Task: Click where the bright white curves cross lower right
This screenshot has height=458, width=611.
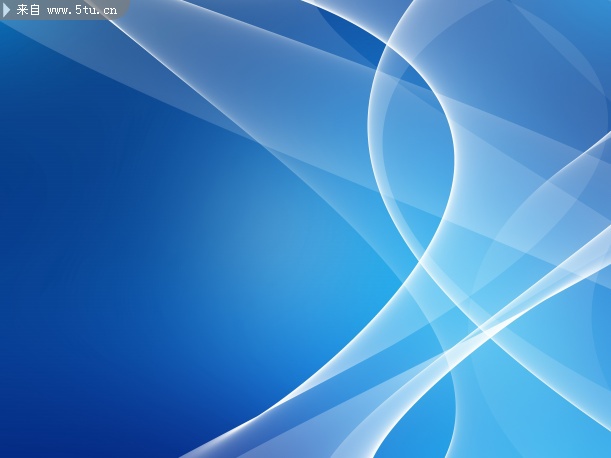Action: pyautogui.click(x=487, y=330)
